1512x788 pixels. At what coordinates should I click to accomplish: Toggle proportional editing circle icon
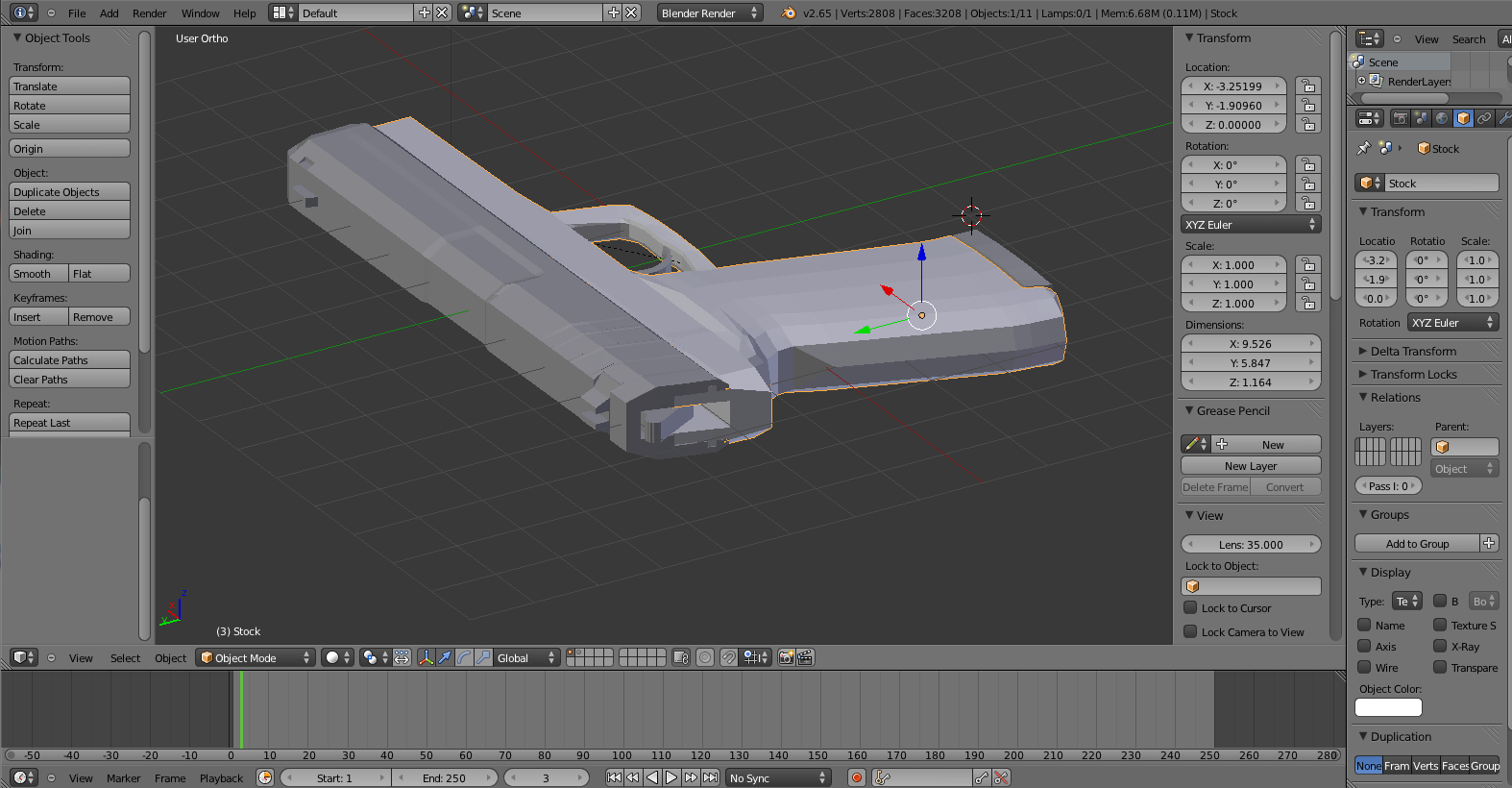click(705, 657)
